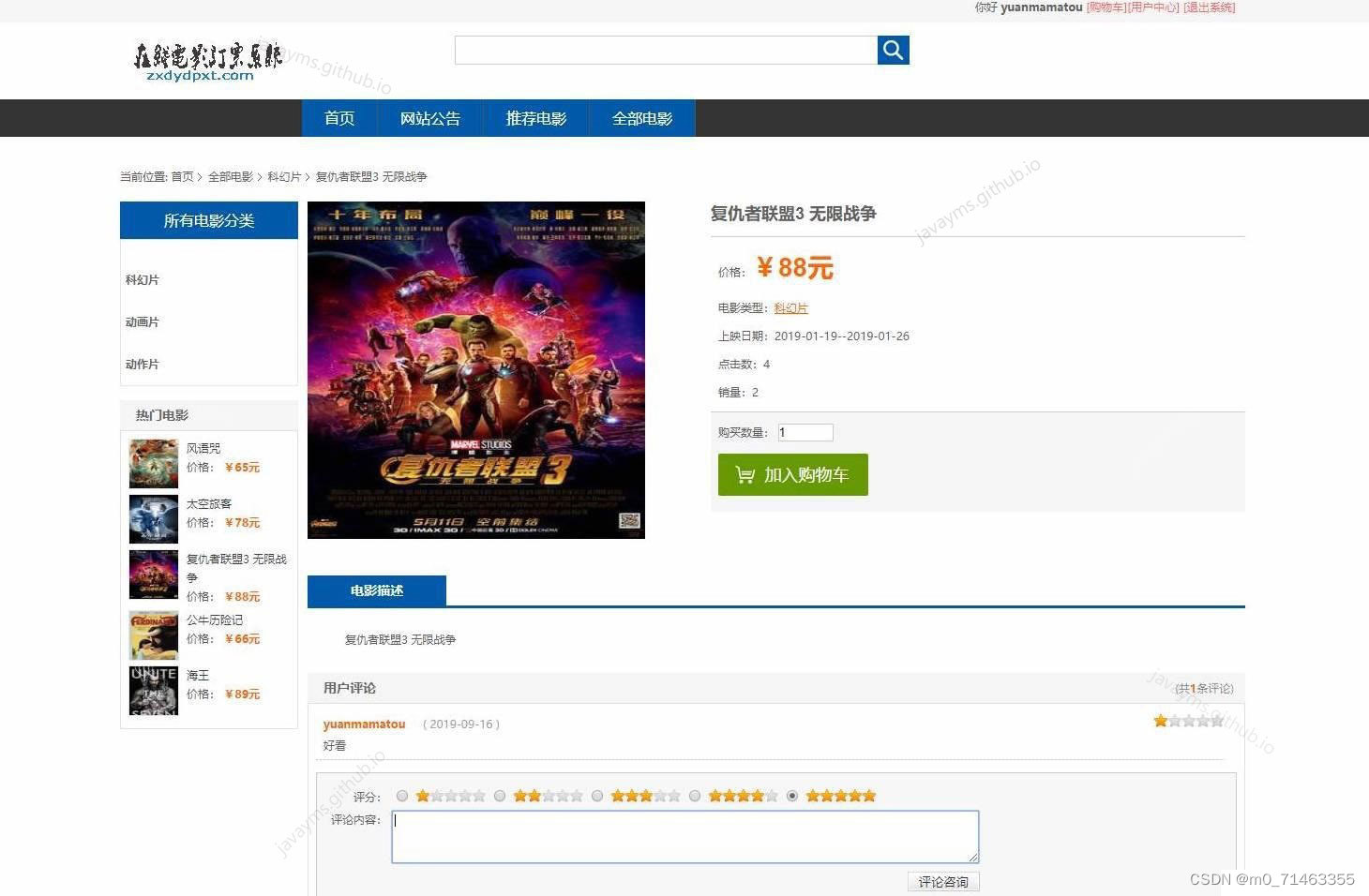Screen dimensions: 1369x896
Task: Select the five-star rating radio button
Action: 792,796
